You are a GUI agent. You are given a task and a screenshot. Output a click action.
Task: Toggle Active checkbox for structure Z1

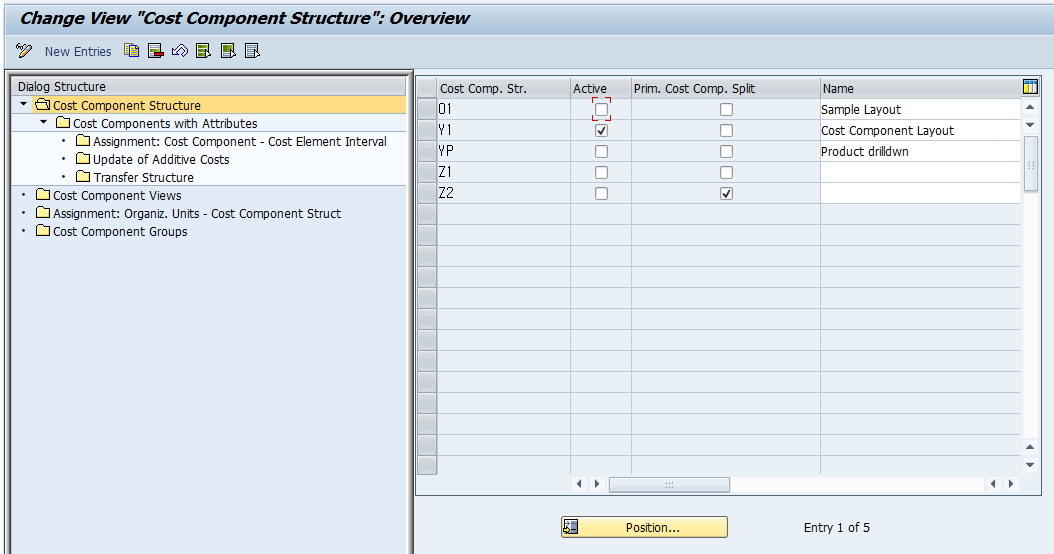[602, 172]
